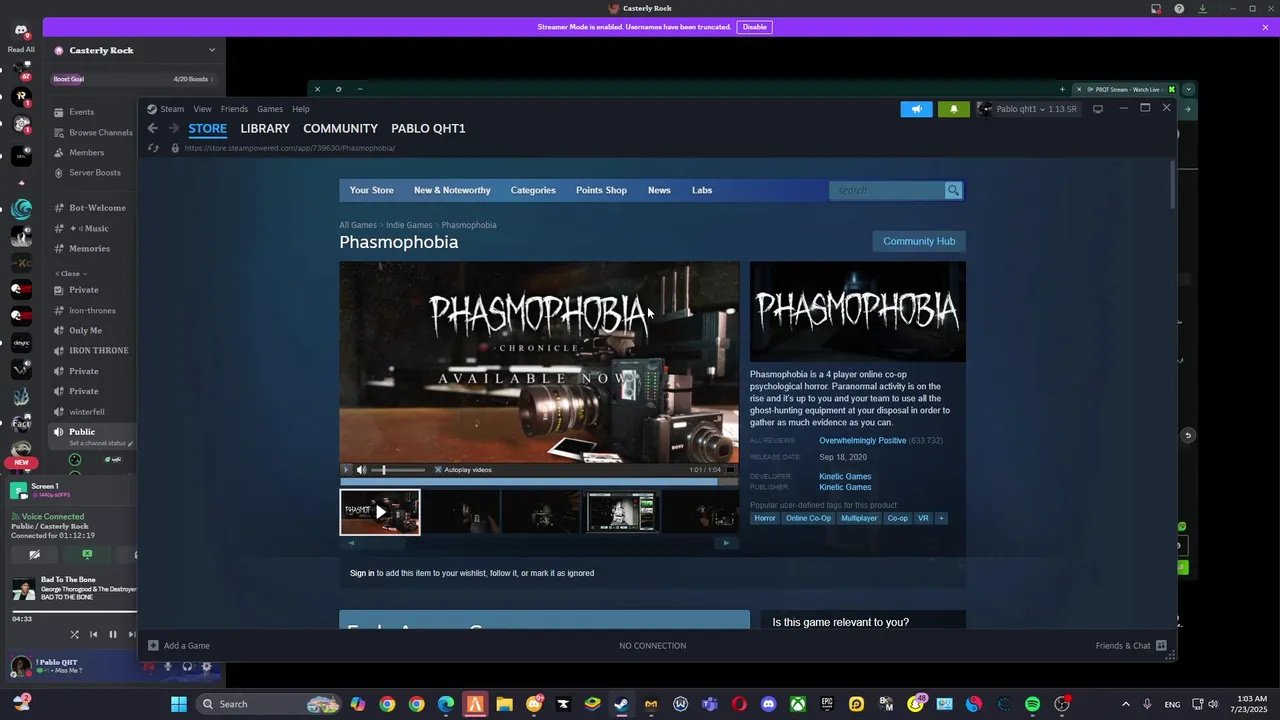Select the Horror tag
Viewport: 1280px width, 720px height.
[x=765, y=518]
